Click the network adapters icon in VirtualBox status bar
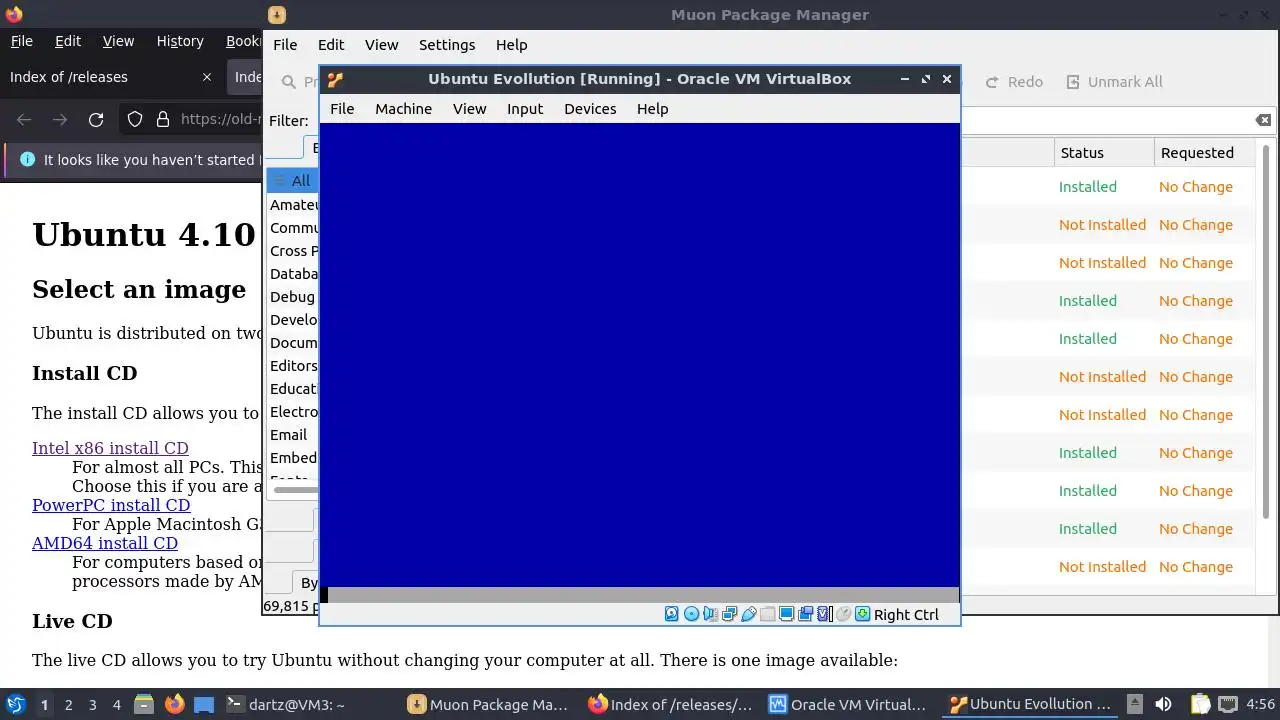This screenshot has width=1280, height=720. click(729, 614)
